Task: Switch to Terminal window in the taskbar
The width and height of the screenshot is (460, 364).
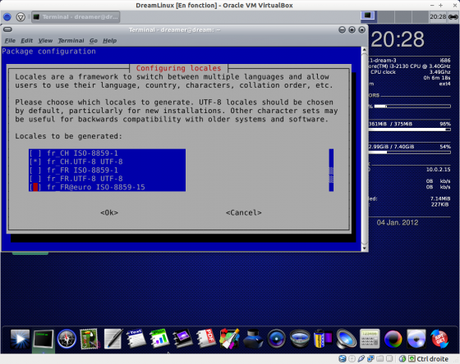Action: (76, 17)
